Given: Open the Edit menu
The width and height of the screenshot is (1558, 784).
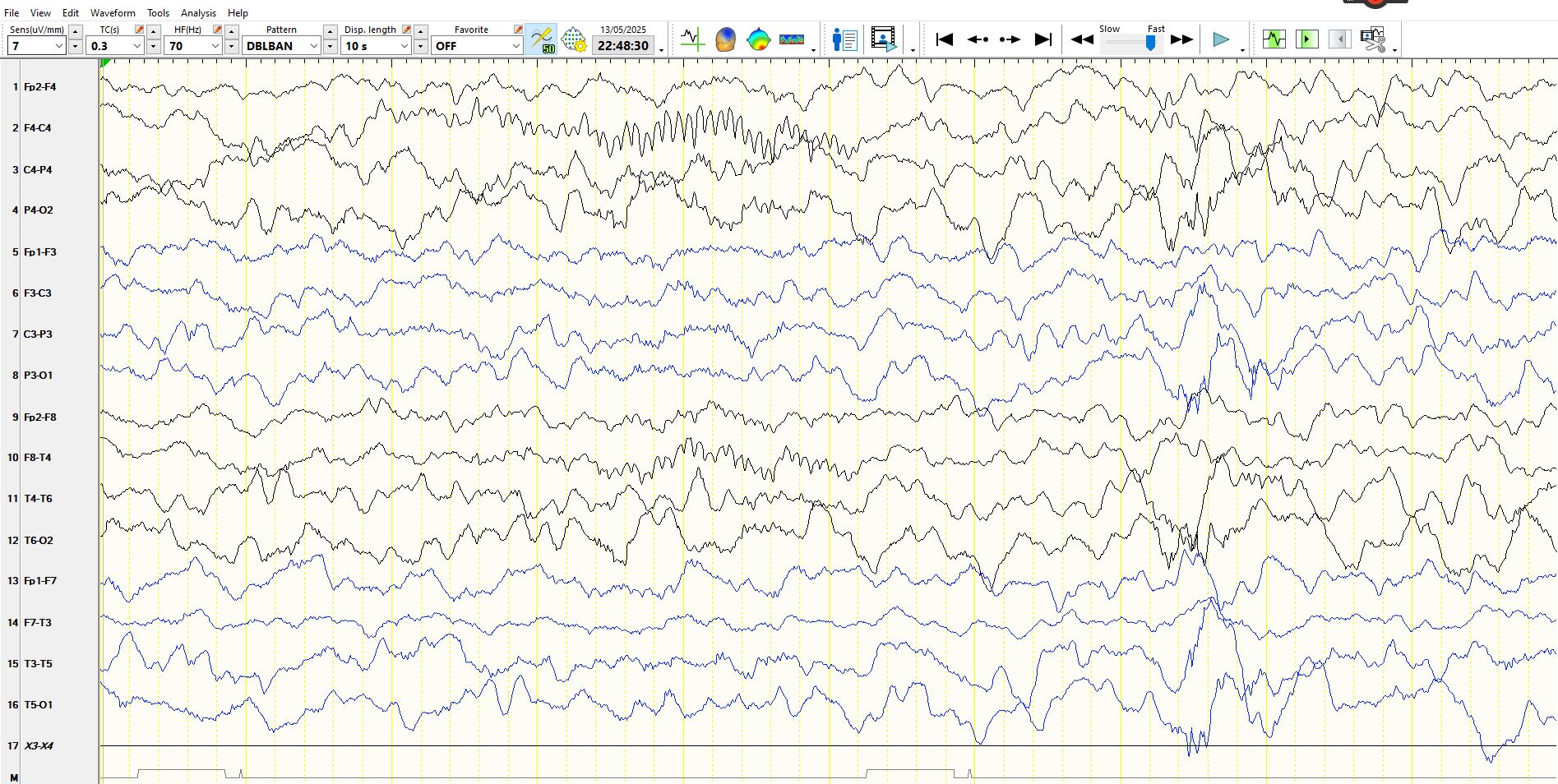Looking at the screenshot, I should tap(71, 13).
